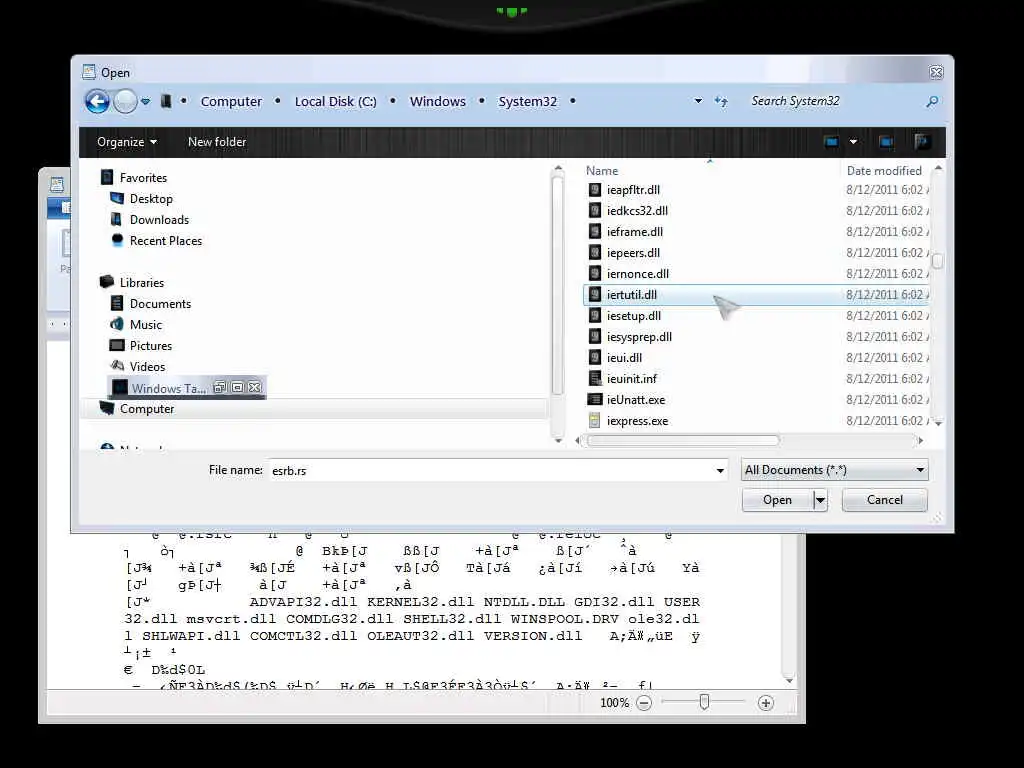Click New folder in the toolbar
1024x768 pixels.
click(217, 142)
